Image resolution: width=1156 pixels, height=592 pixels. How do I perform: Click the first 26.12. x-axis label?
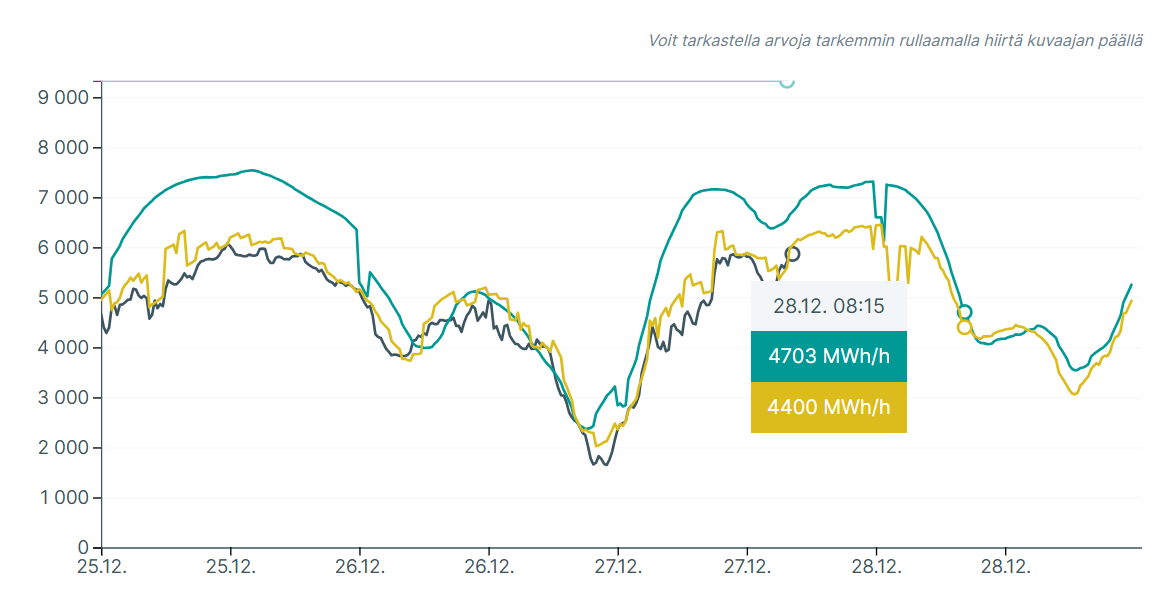point(360,567)
